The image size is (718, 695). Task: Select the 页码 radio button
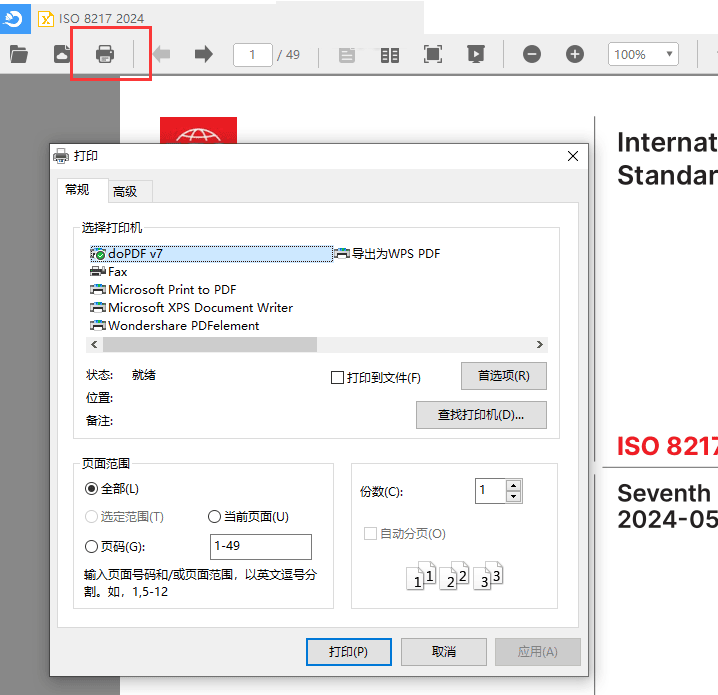92,547
